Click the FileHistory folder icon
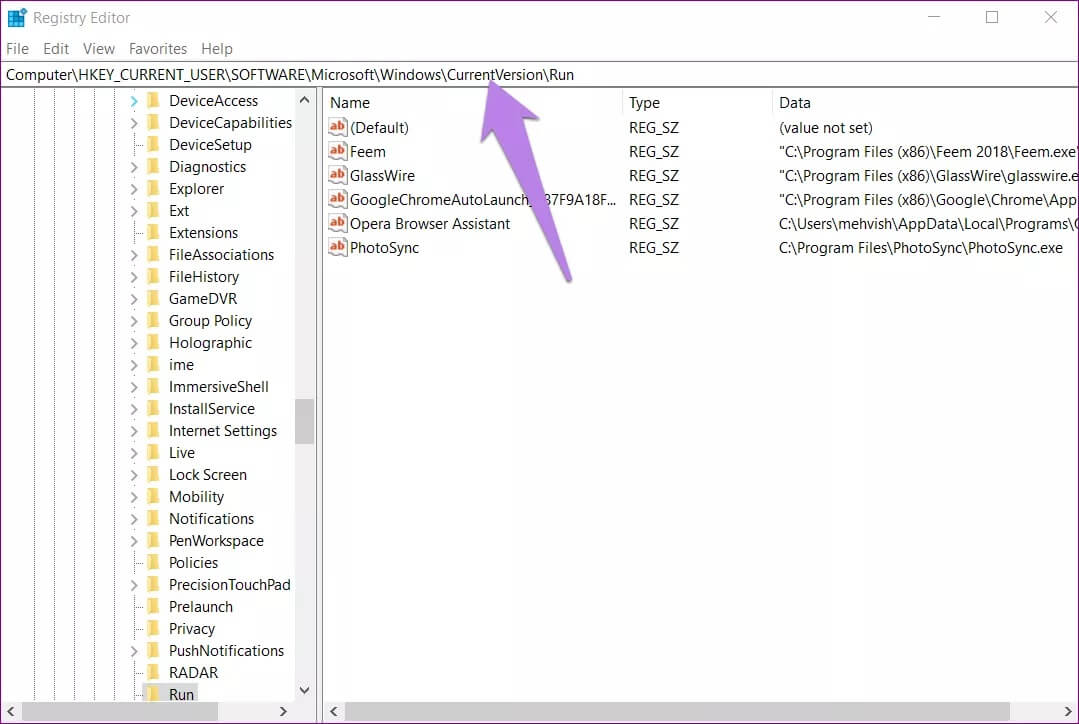 click(153, 277)
